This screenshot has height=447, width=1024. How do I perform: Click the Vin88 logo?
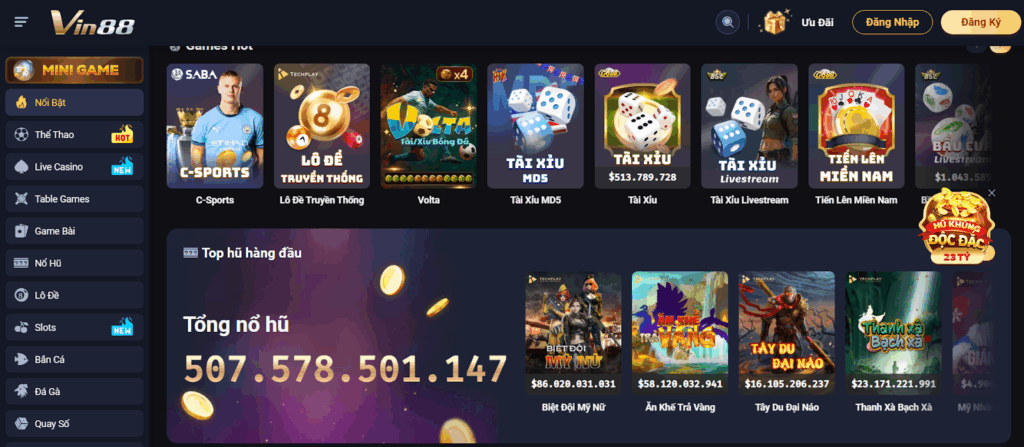click(93, 23)
